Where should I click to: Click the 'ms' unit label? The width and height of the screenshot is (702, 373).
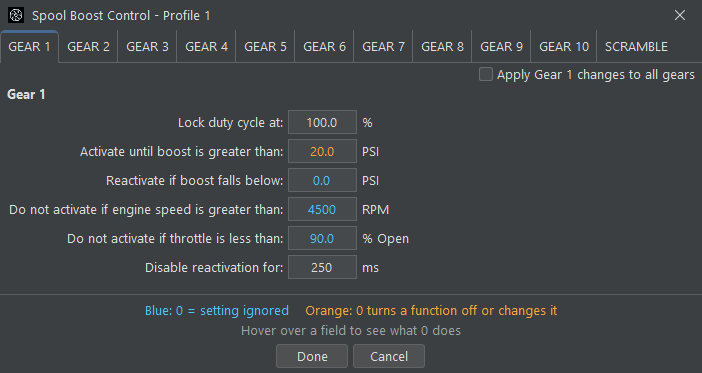[370, 268]
